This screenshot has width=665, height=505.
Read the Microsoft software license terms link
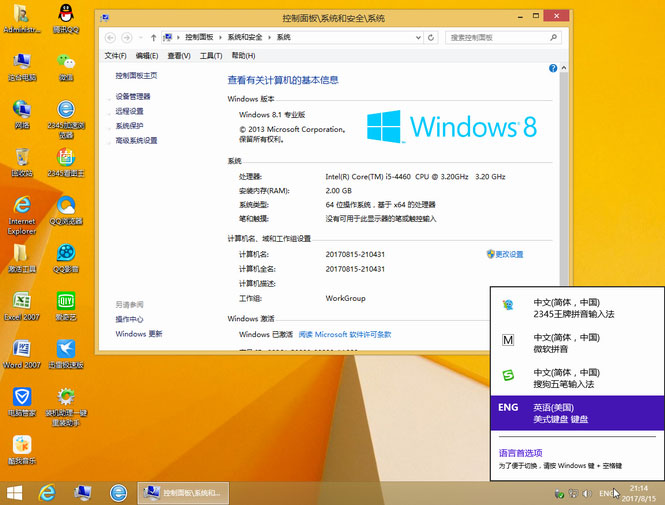345,334
